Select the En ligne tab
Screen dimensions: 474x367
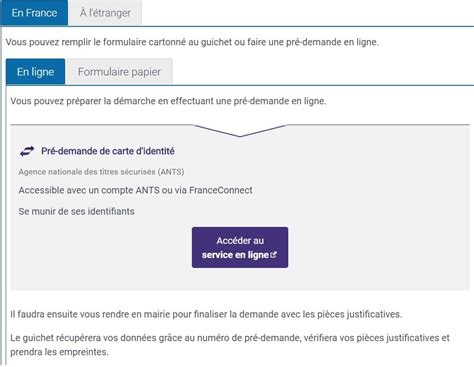[x=35, y=72]
